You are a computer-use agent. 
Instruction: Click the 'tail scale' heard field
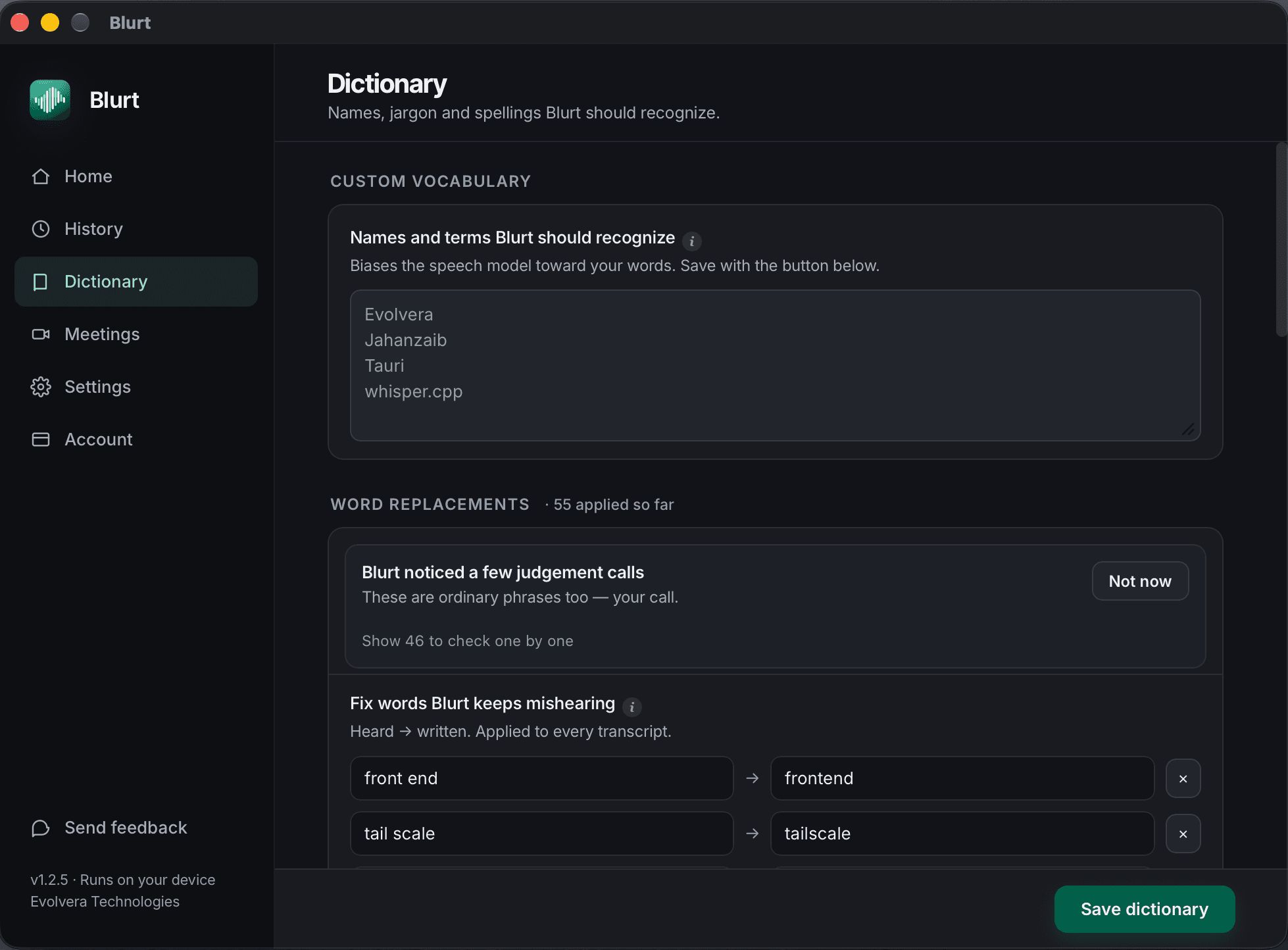541,834
